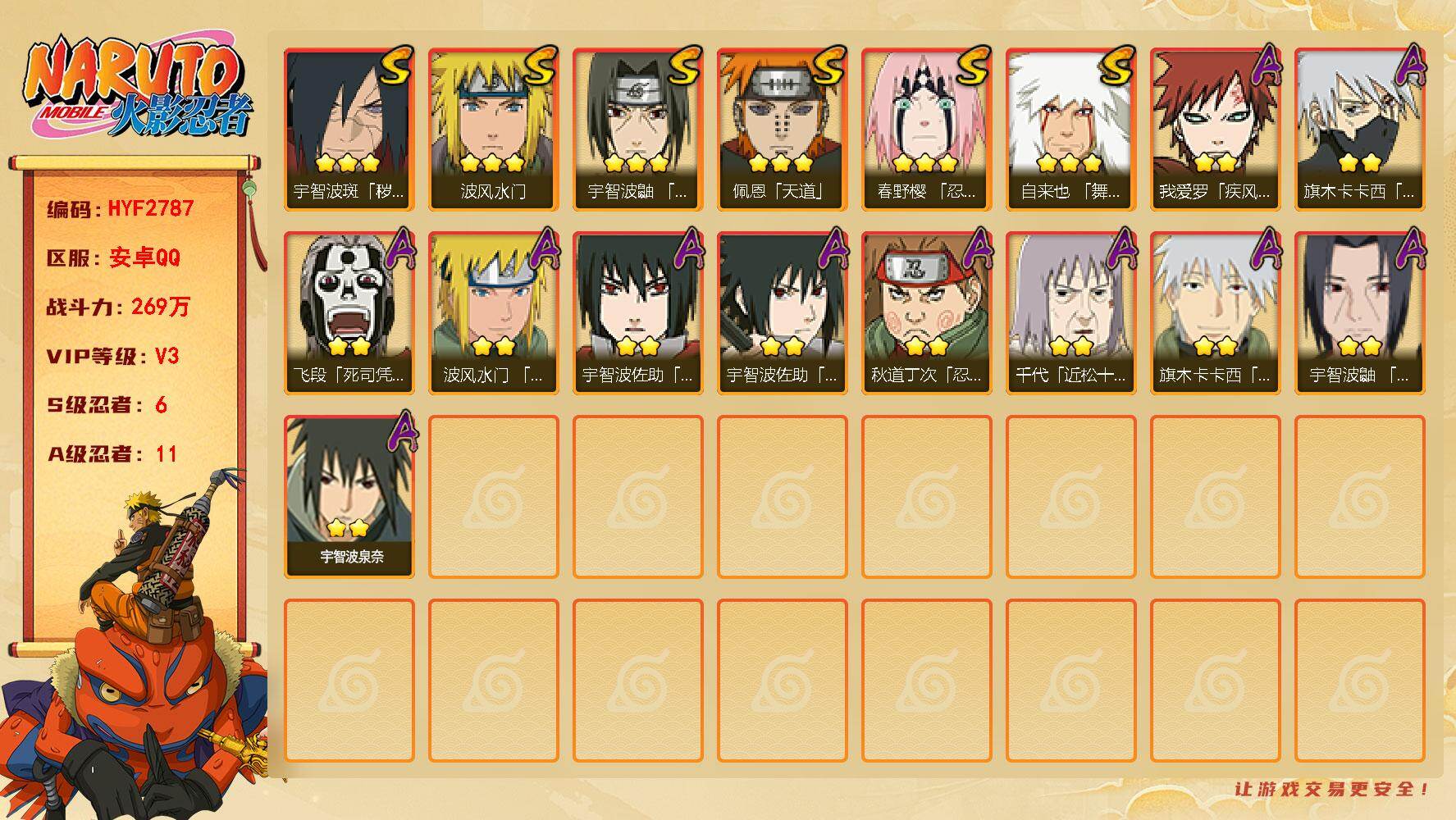
Task: Click the three stars on 佩恩 card
Action: [x=781, y=162]
